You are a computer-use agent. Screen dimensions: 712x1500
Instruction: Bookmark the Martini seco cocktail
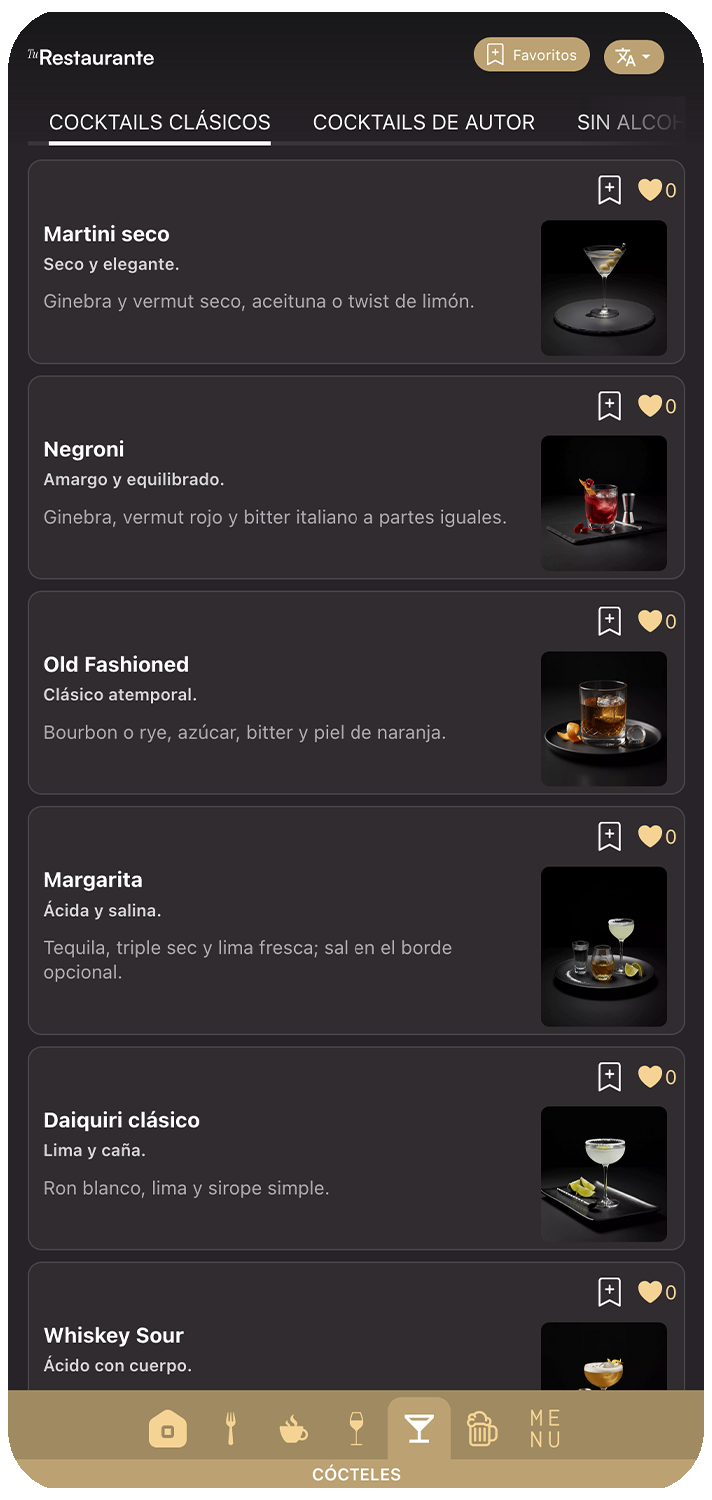pos(609,190)
